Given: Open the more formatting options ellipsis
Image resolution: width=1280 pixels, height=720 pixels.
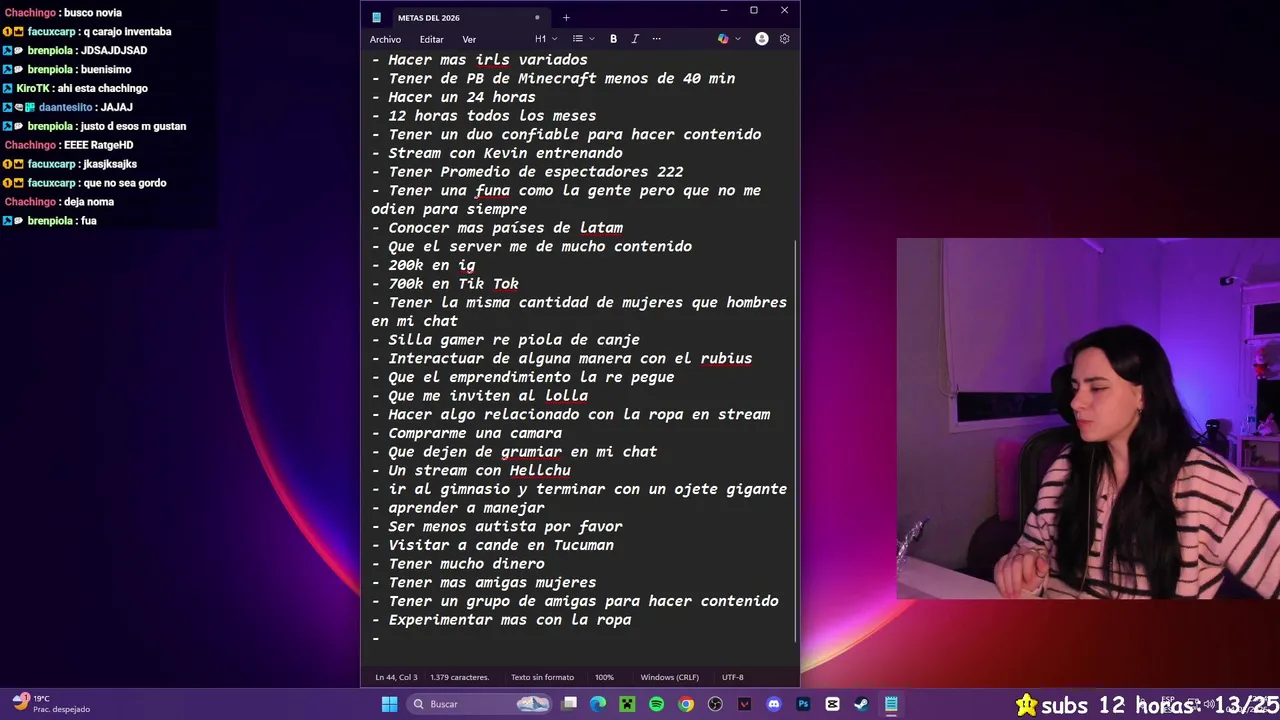Looking at the screenshot, I should 656,39.
